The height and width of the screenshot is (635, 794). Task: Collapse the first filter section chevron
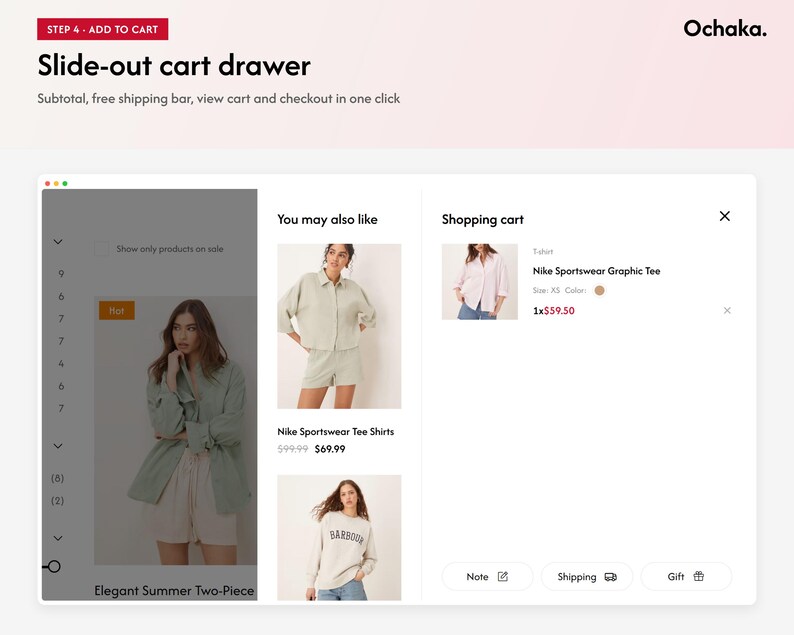pos(58,242)
